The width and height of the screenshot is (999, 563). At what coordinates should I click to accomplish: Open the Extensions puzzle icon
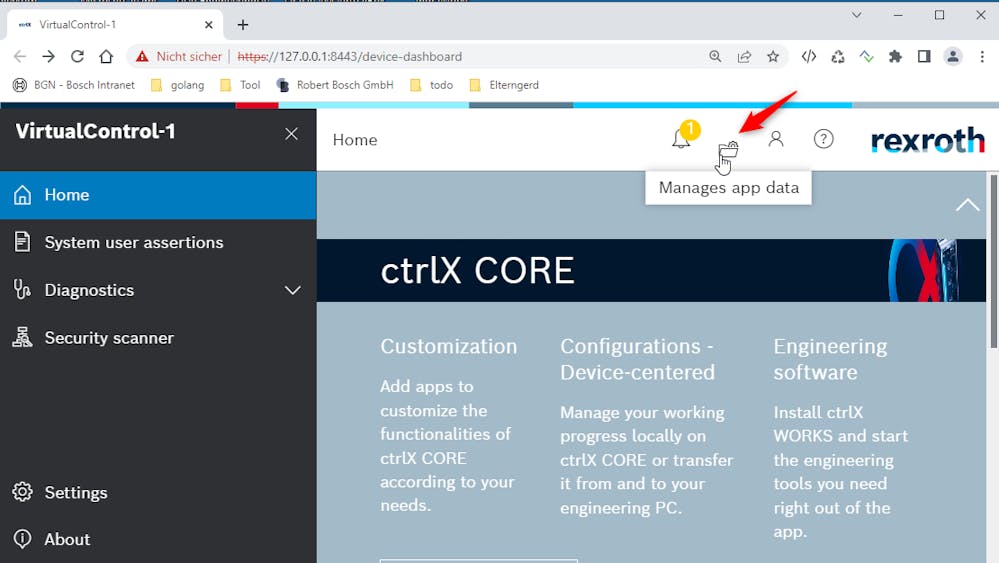point(895,57)
